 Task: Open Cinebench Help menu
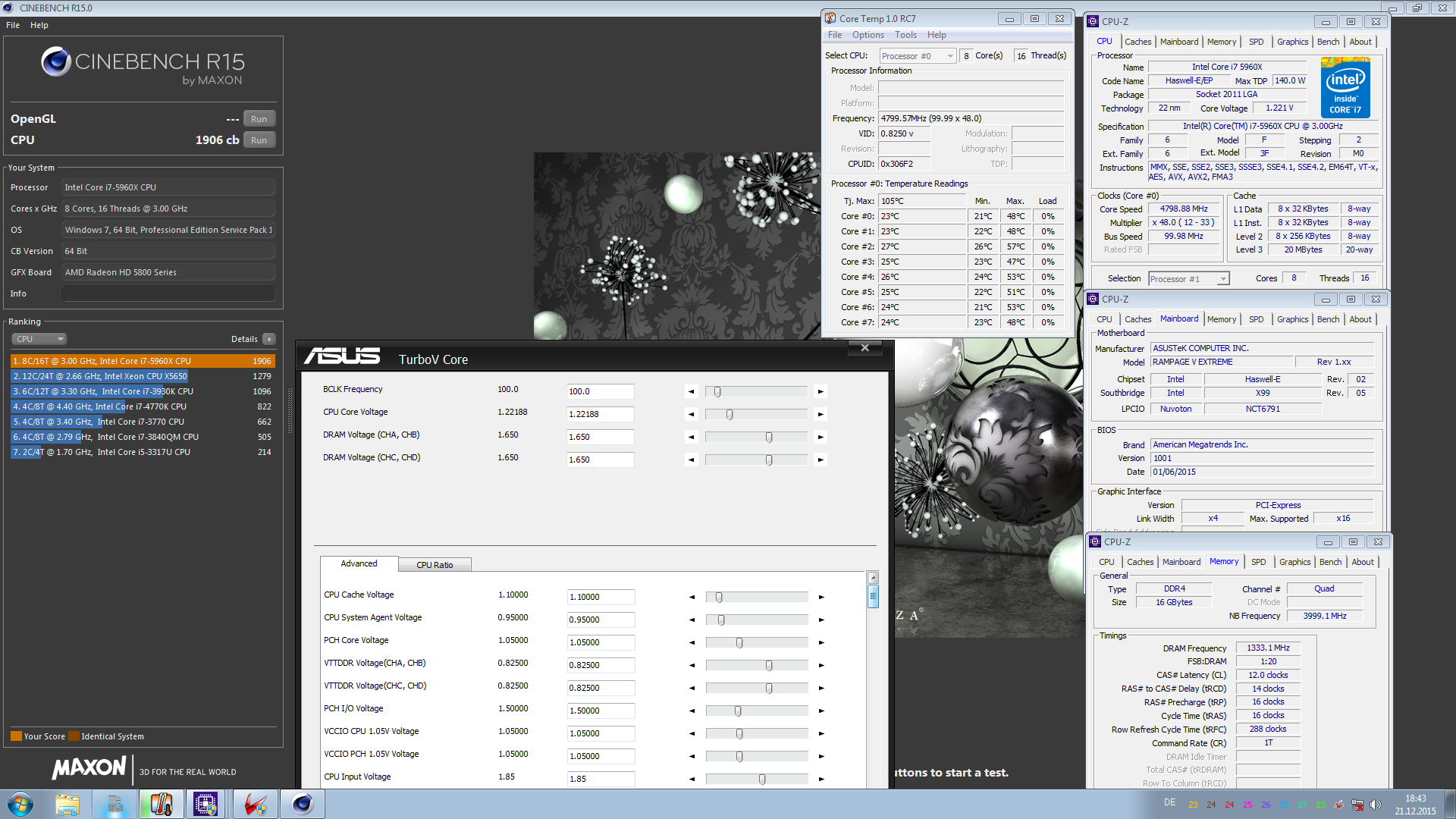click(39, 25)
